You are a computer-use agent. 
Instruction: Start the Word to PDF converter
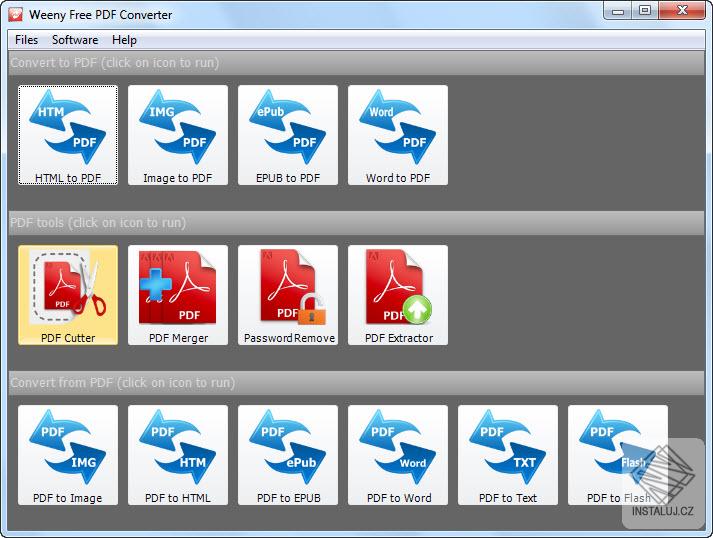pos(398,135)
